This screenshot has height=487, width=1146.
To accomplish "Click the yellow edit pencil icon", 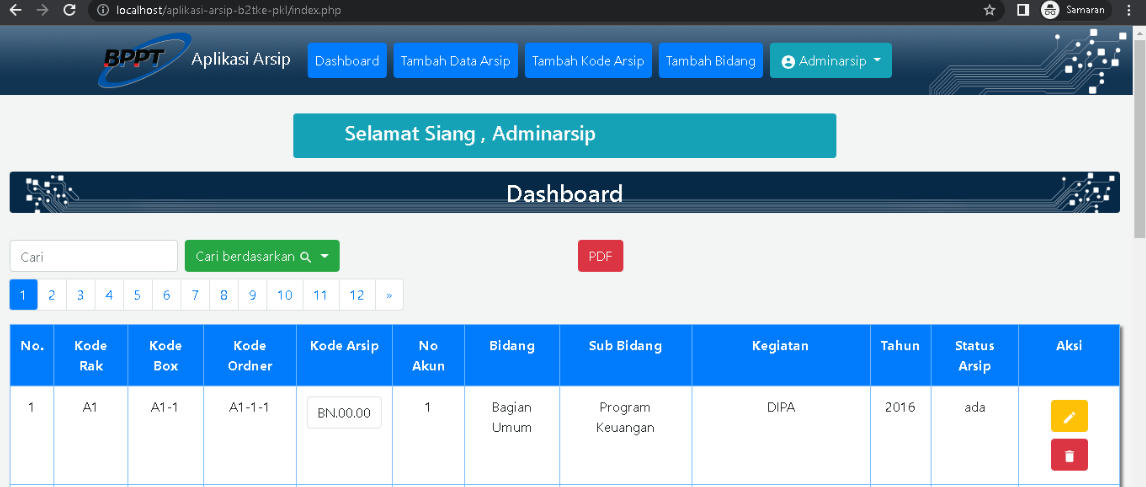I will 1069,416.
